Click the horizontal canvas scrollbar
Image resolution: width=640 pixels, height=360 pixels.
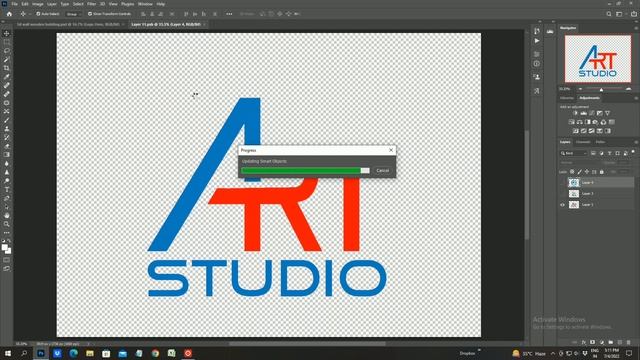tap(307, 344)
